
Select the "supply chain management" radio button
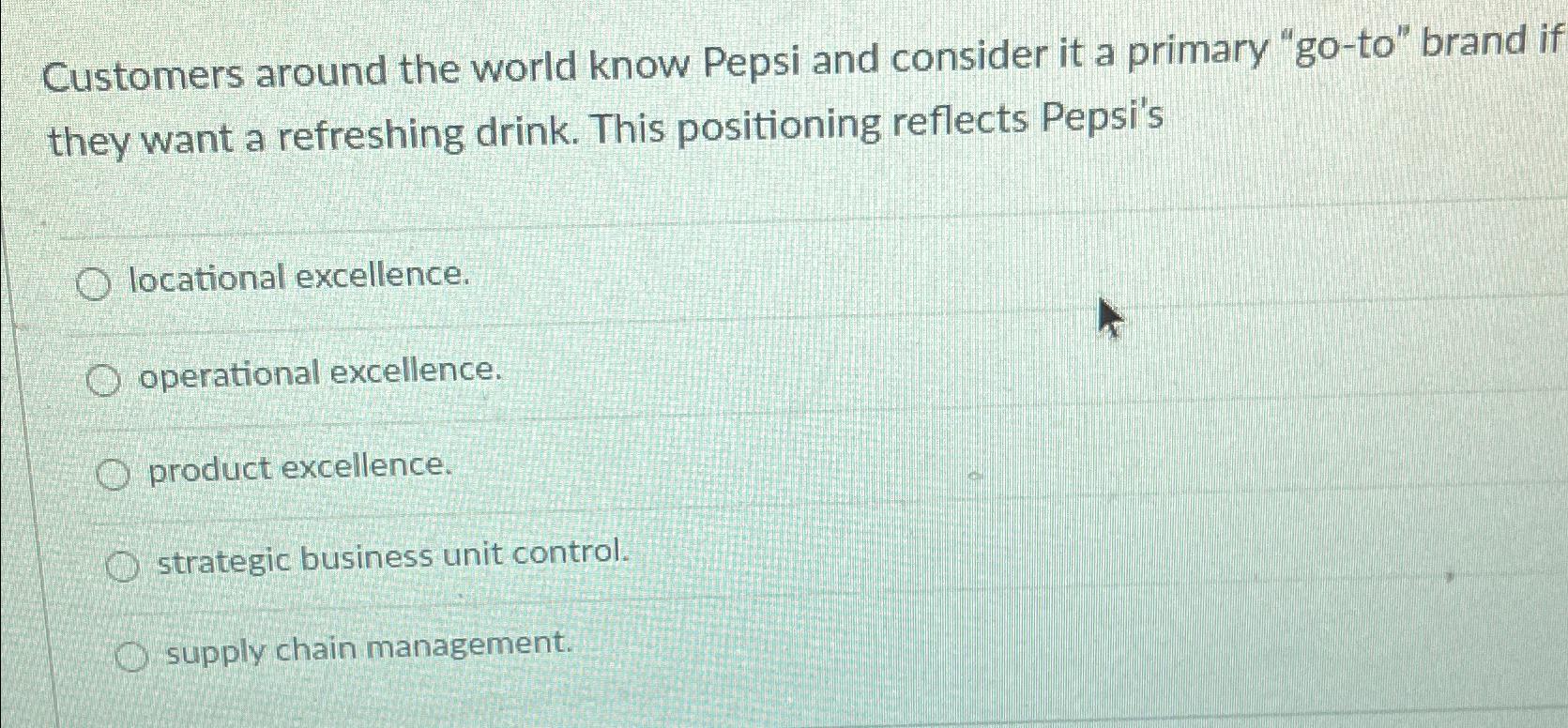131,654
